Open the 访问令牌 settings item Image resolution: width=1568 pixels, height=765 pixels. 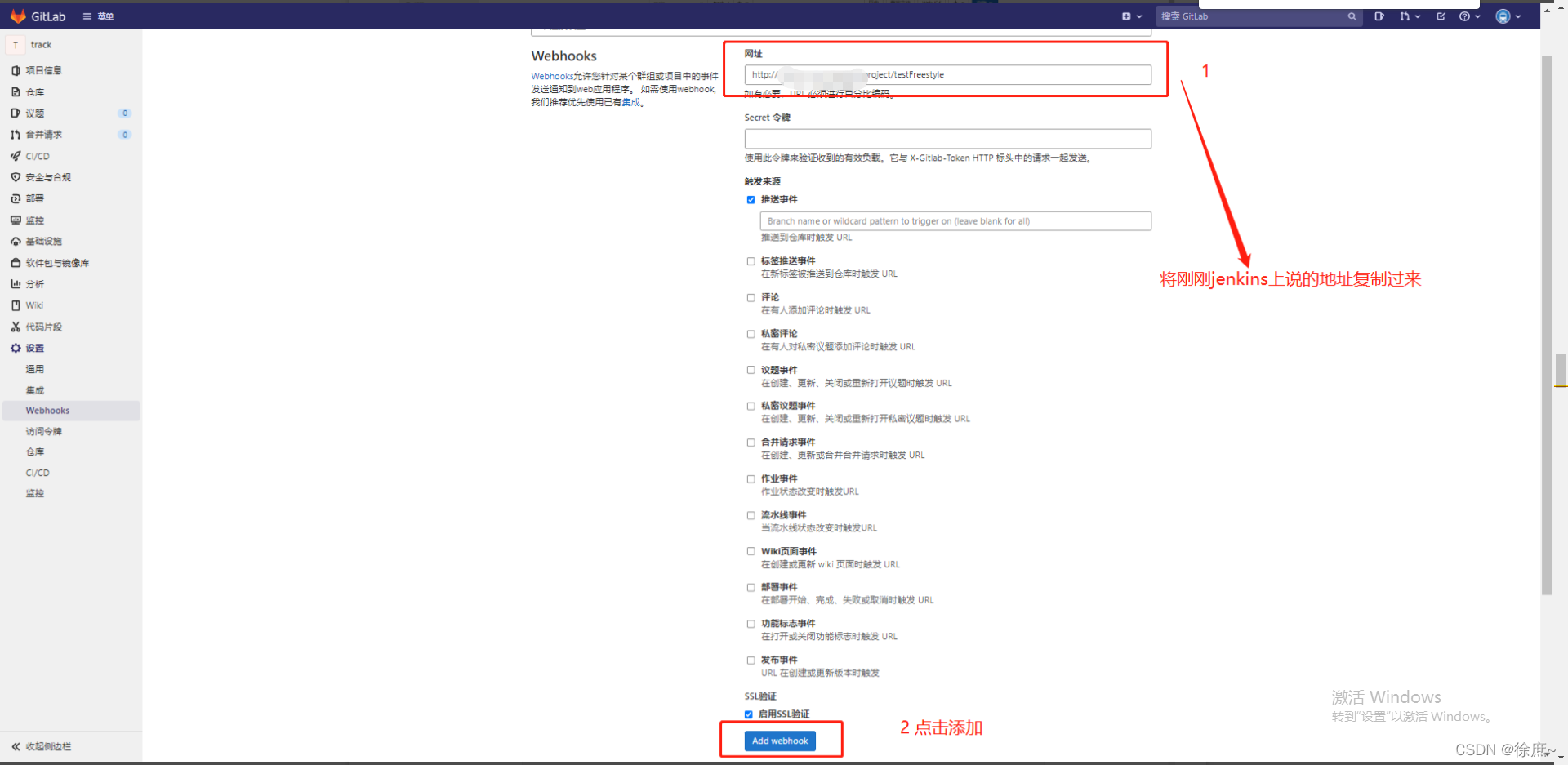tap(43, 430)
